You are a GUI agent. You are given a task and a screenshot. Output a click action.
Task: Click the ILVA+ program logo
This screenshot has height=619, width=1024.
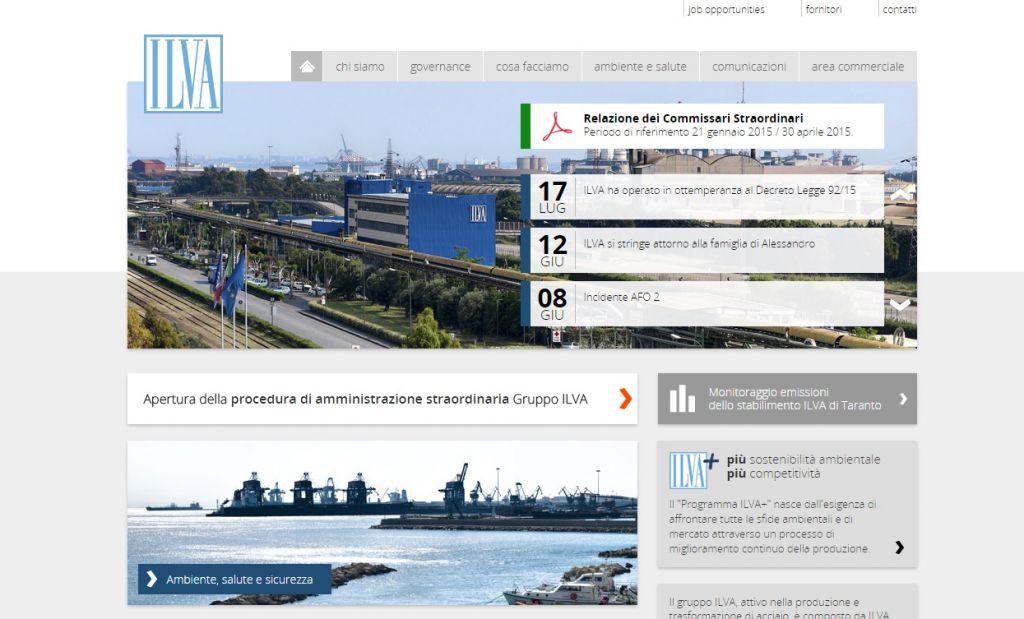coord(693,470)
